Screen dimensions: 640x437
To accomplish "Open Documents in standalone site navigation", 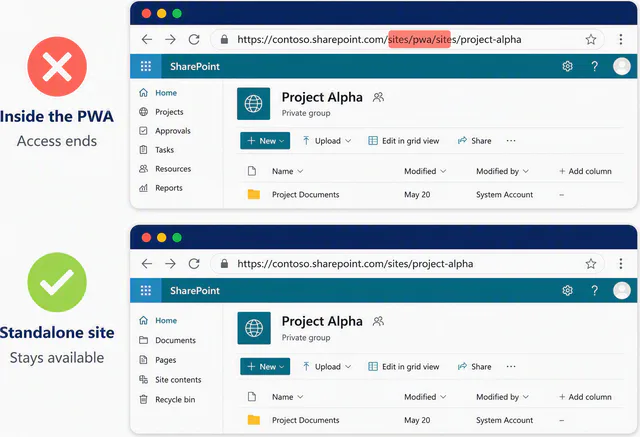I will click(167, 340).
